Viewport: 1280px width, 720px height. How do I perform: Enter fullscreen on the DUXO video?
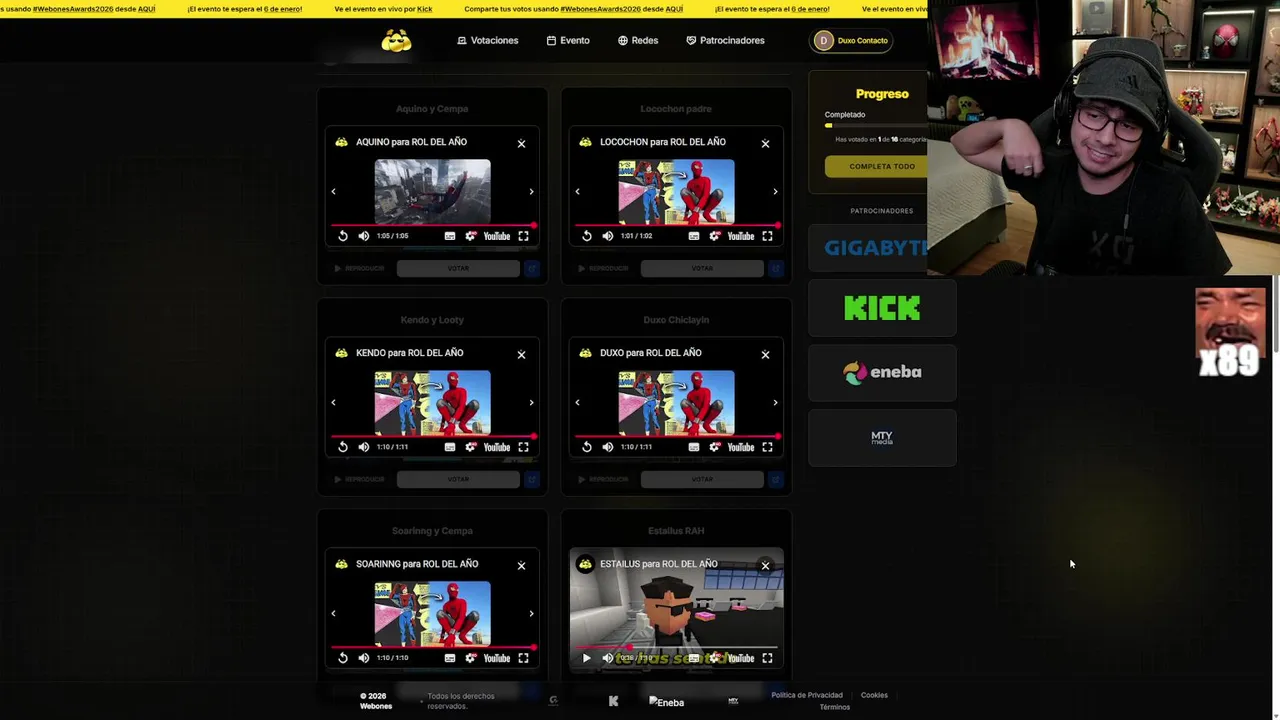767,447
